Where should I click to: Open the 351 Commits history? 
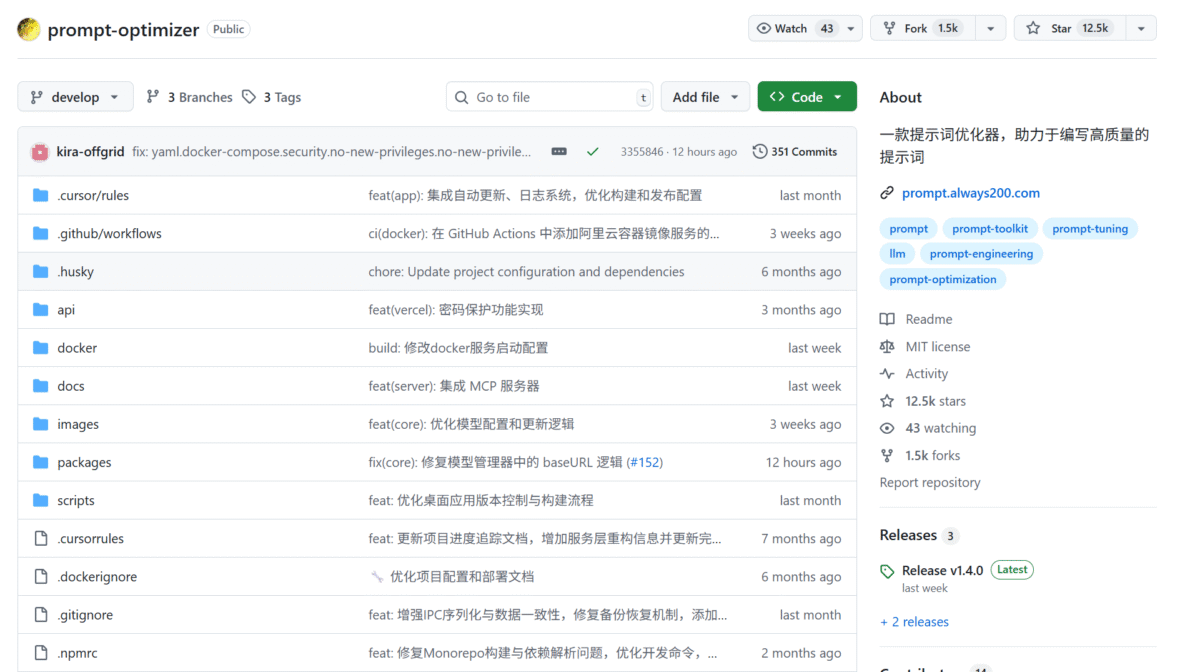coord(795,152)
